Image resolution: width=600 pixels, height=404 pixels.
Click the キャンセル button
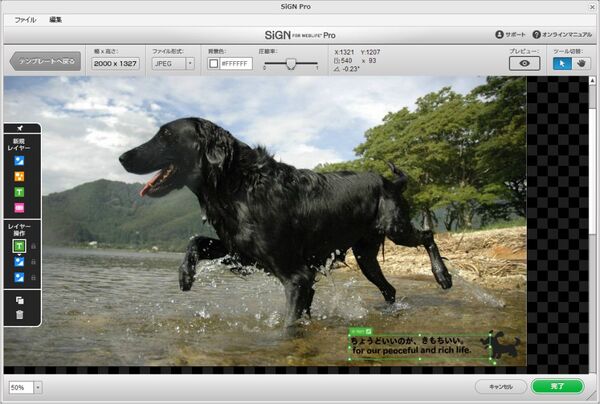pos(501,387)
